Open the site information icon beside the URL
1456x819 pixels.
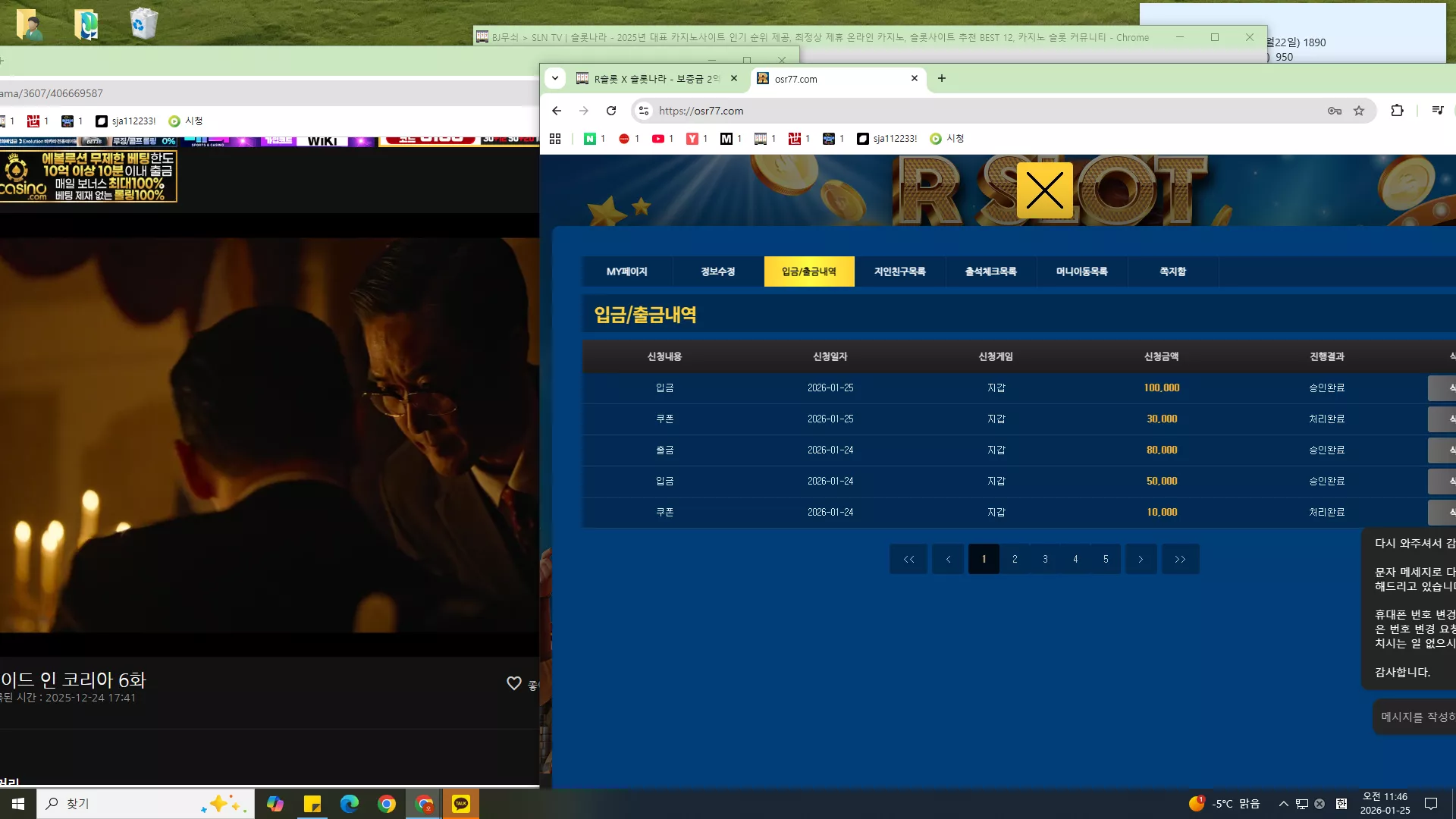(644, 111)
